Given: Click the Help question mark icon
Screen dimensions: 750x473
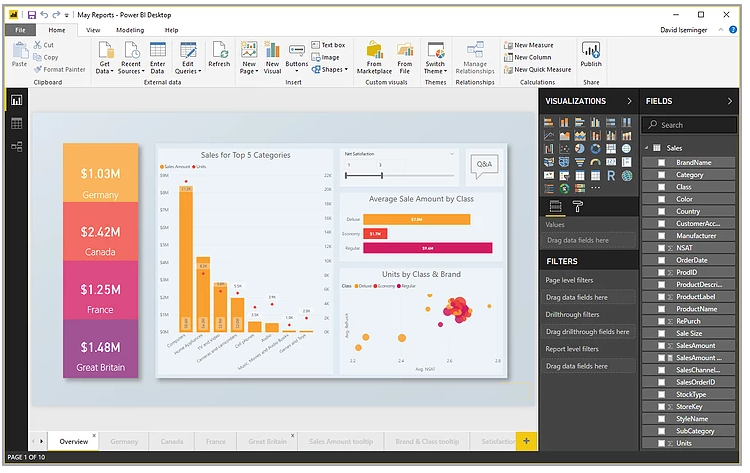Looking at the screenshot, I should click(x=732, y=30).
